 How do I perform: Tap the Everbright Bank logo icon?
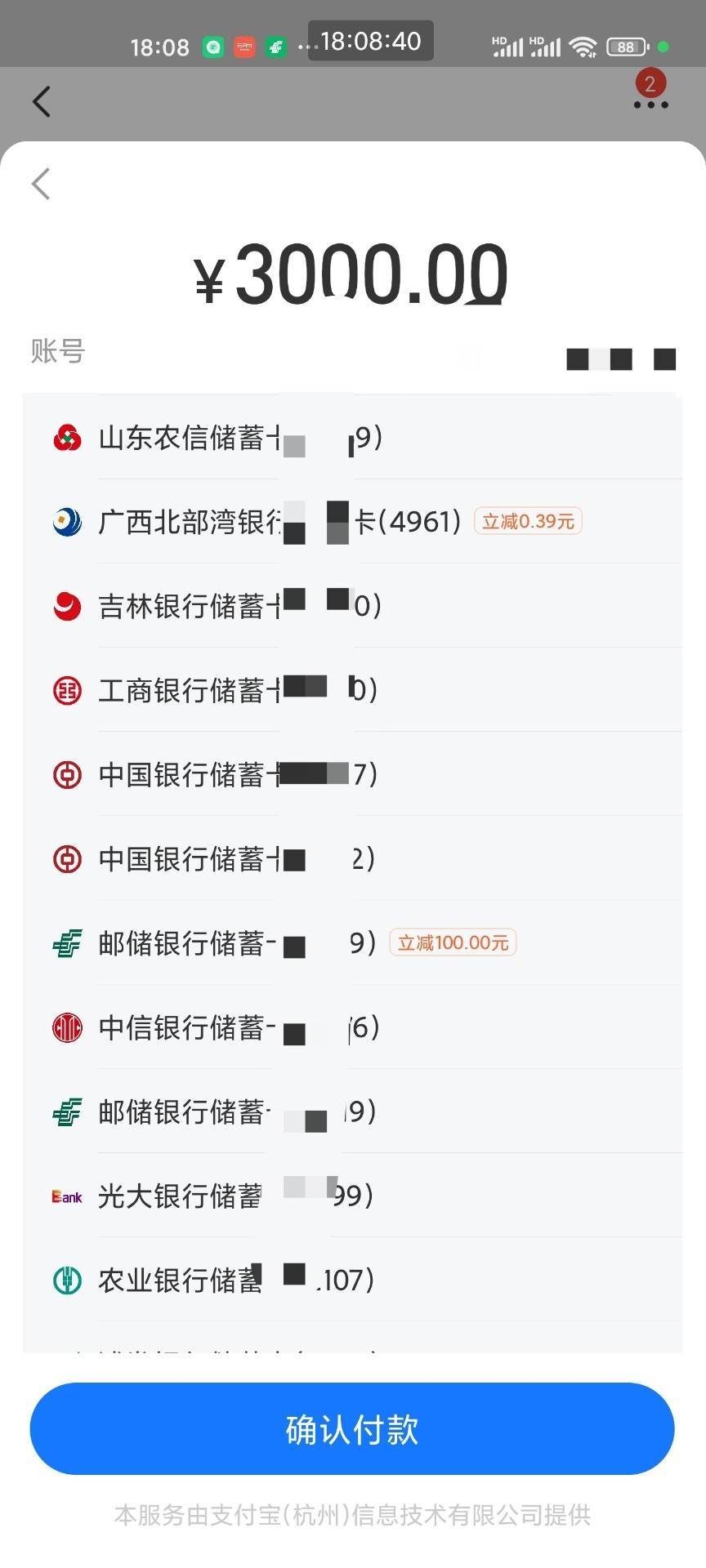coord(67,1196)
